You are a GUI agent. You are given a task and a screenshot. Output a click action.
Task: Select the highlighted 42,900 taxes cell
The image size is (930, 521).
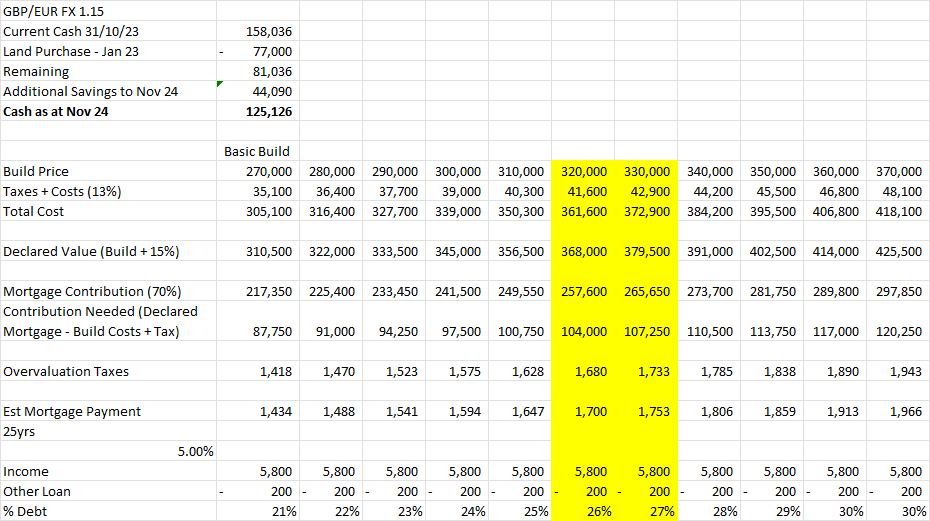coord(646,191)
